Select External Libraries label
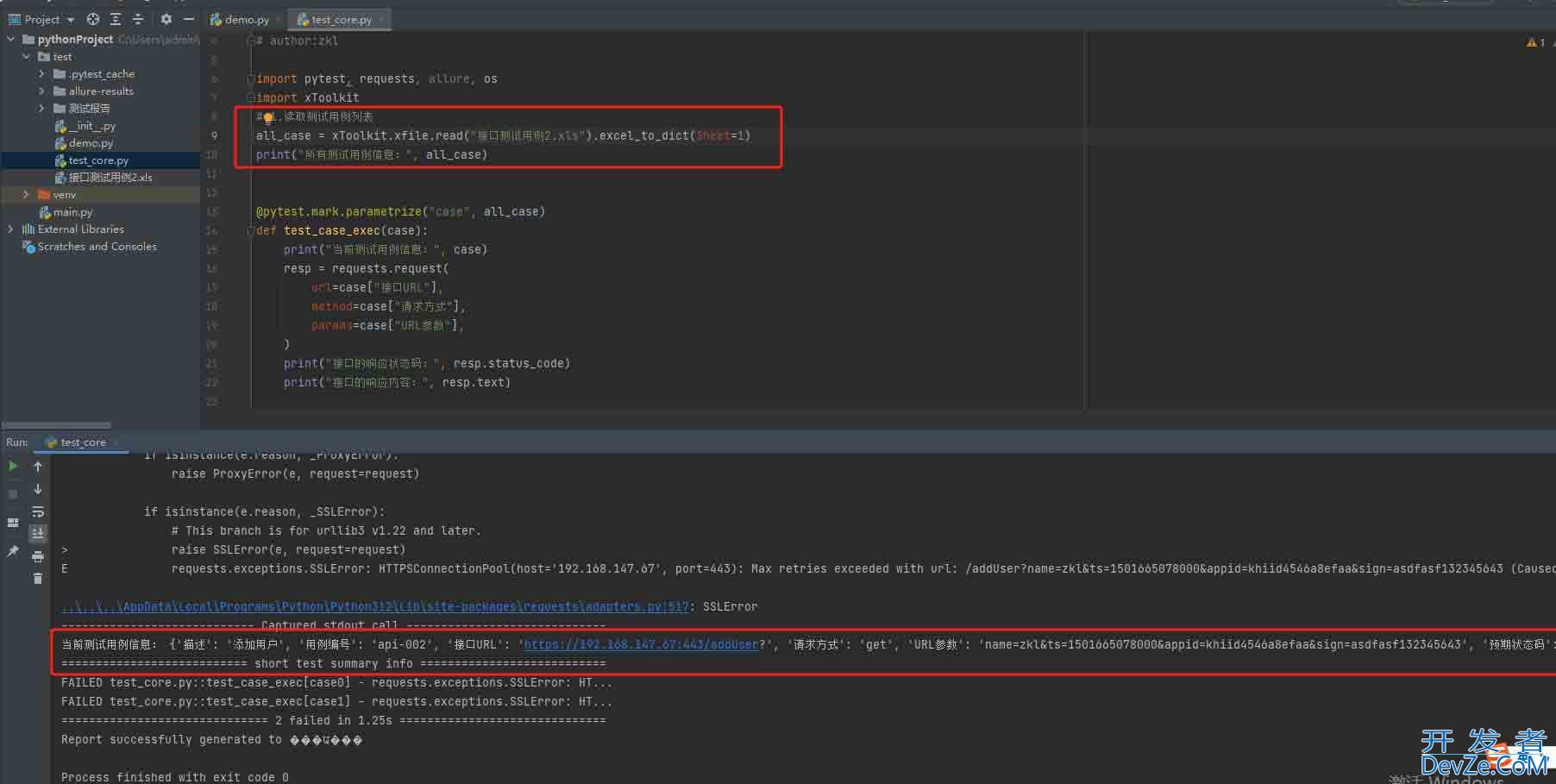The height and width of the screenshot is (784, 1556). [81, 229]
